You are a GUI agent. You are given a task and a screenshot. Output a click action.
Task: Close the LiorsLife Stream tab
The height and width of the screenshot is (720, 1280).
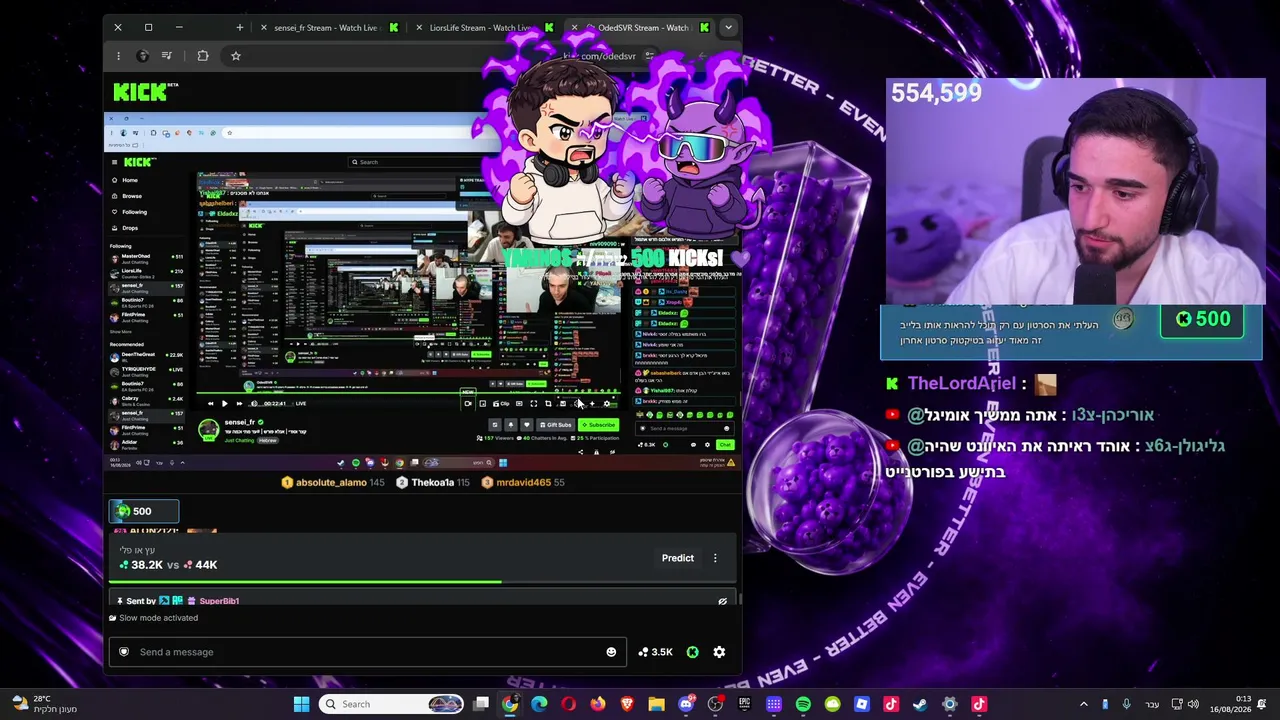419,28
